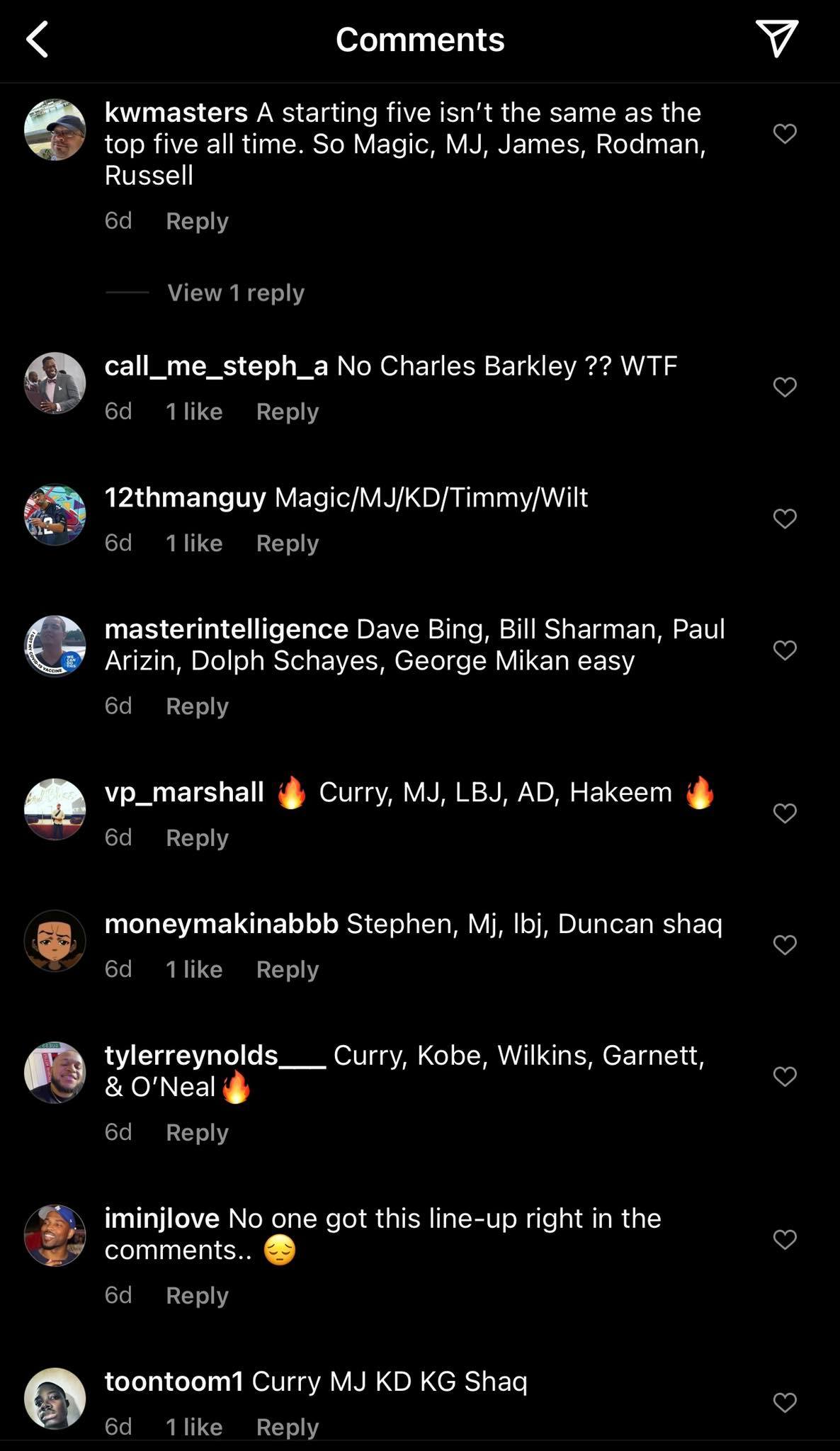Like kwmasters' comment with the heart
The image size is (840, 1451).
(x=785, y=133)
